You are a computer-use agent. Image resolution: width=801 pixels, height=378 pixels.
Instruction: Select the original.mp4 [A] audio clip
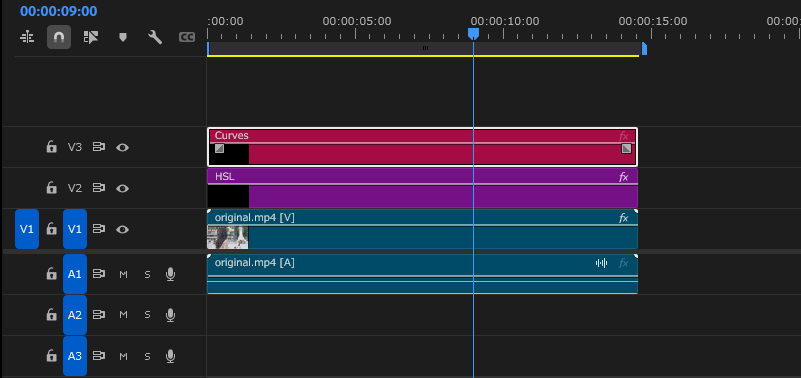click(x=422, y=274)
